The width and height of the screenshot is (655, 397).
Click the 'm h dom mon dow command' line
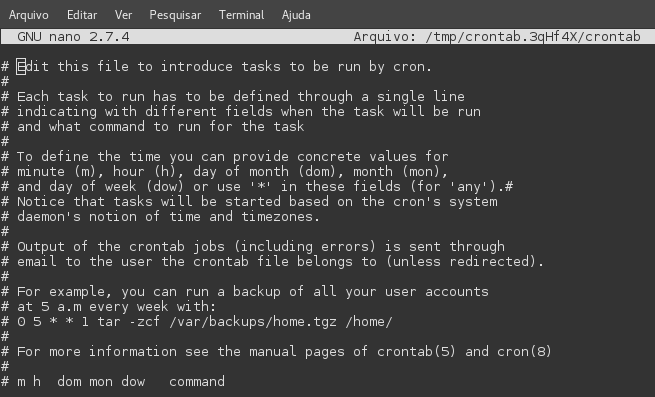point(113,382)
